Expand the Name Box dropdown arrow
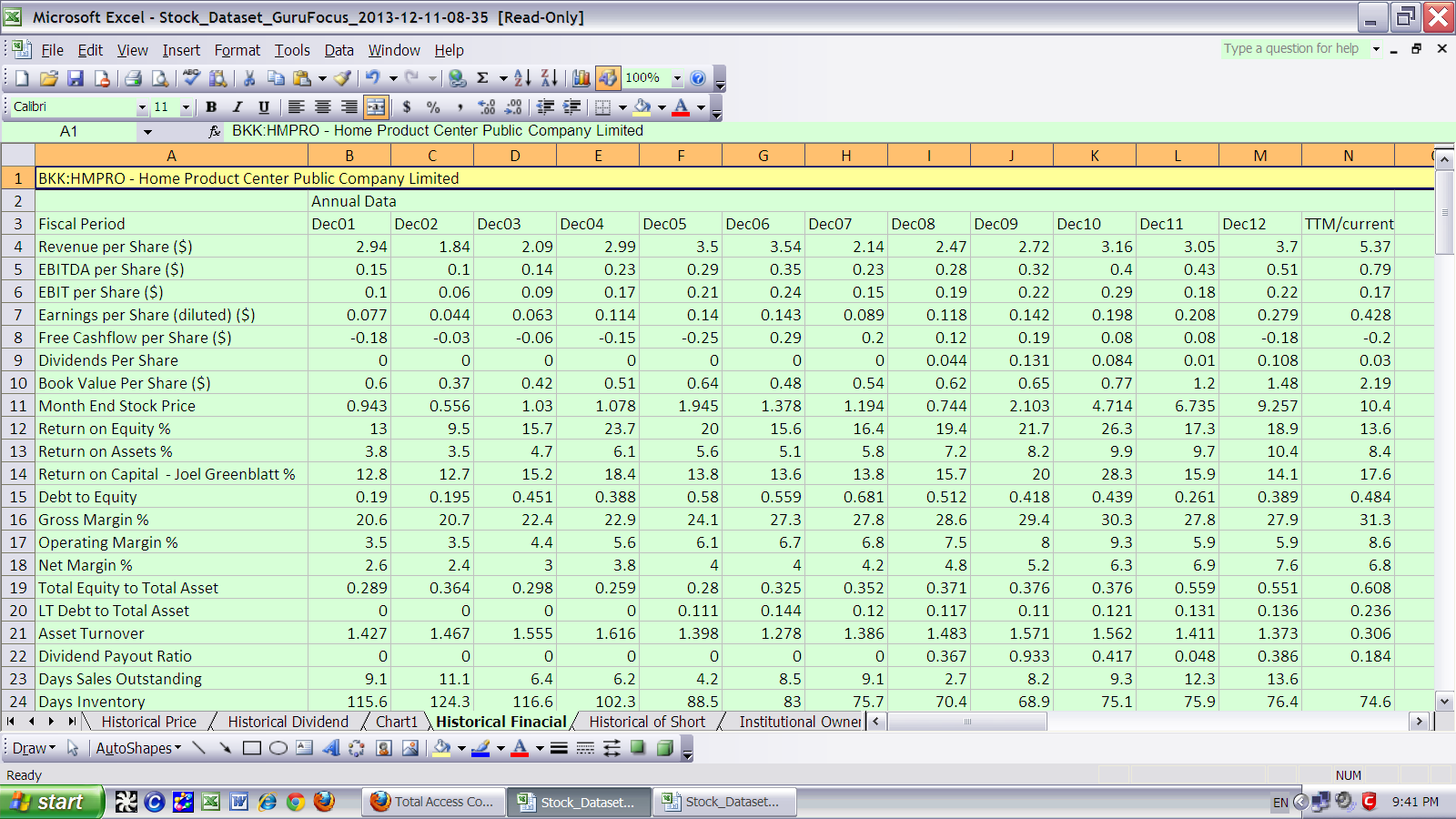The height and width of the screenshot is (819, 1456). point(147,132)
